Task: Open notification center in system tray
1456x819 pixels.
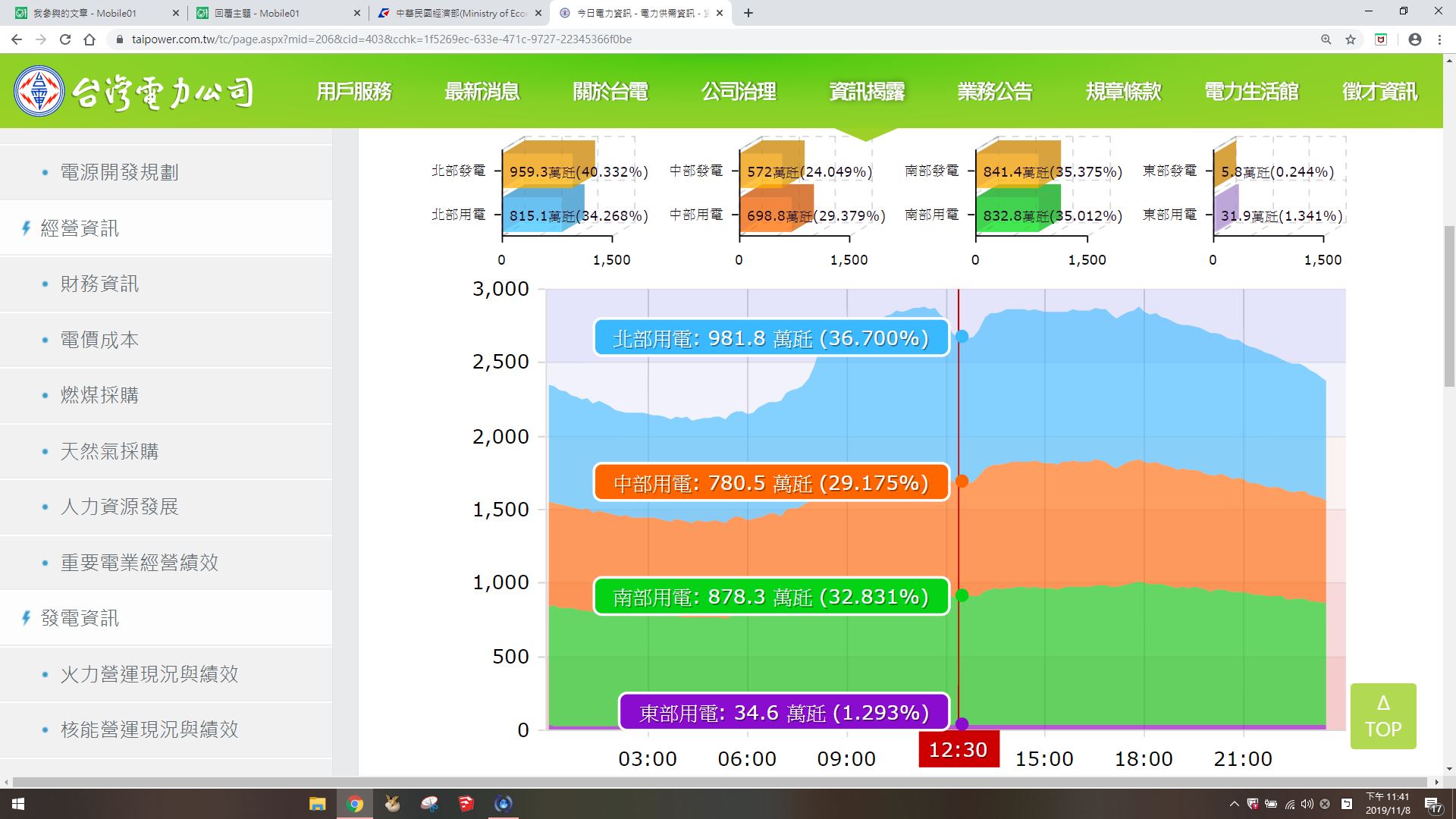Action: point(1433,804)
